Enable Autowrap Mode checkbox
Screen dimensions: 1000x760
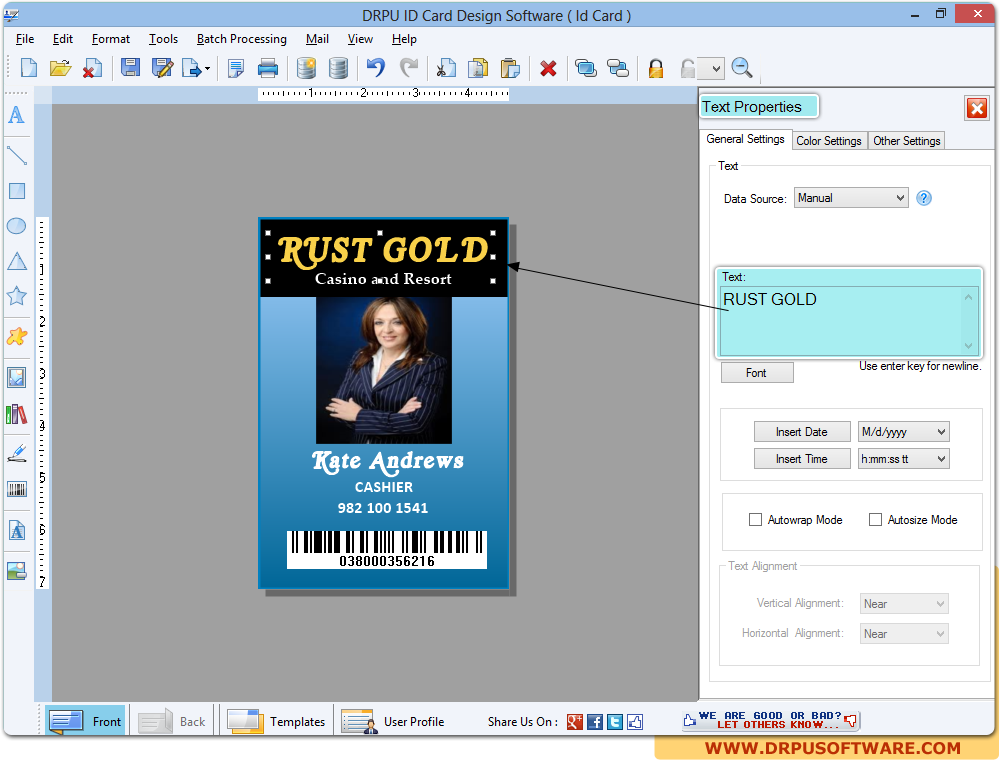[x=755, y=520]
